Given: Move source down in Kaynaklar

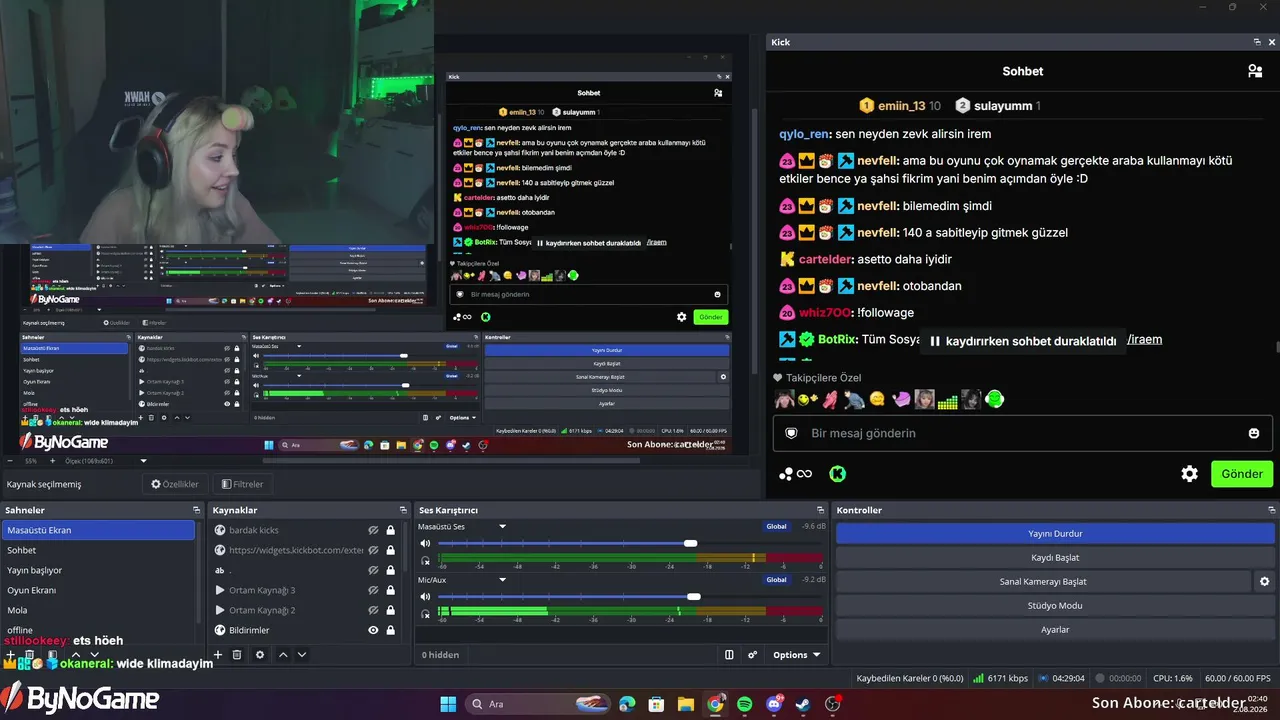Looking at the screenshot, I should tap(302, 655).
